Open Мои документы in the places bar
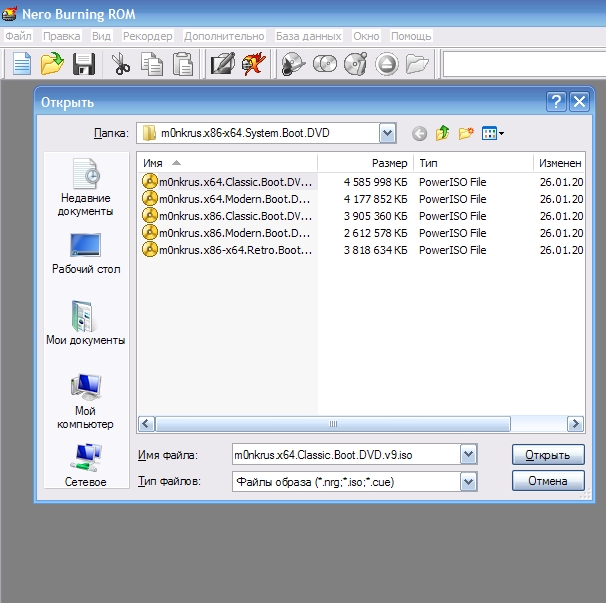 (x=85, y=322)
